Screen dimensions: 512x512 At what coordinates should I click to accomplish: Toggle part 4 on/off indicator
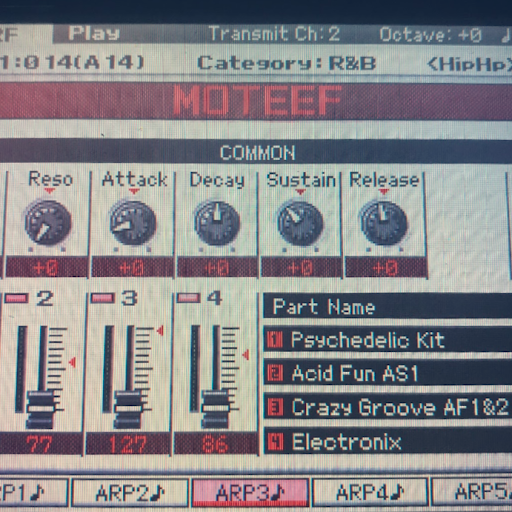(x=188, y=298)
